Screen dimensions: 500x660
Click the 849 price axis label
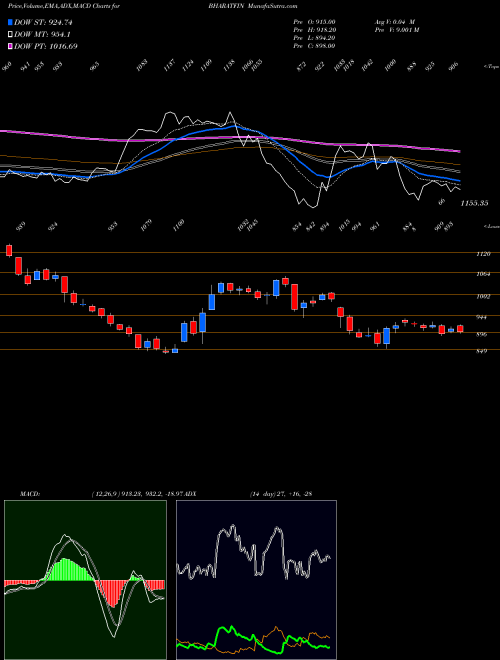click(482, 351)
